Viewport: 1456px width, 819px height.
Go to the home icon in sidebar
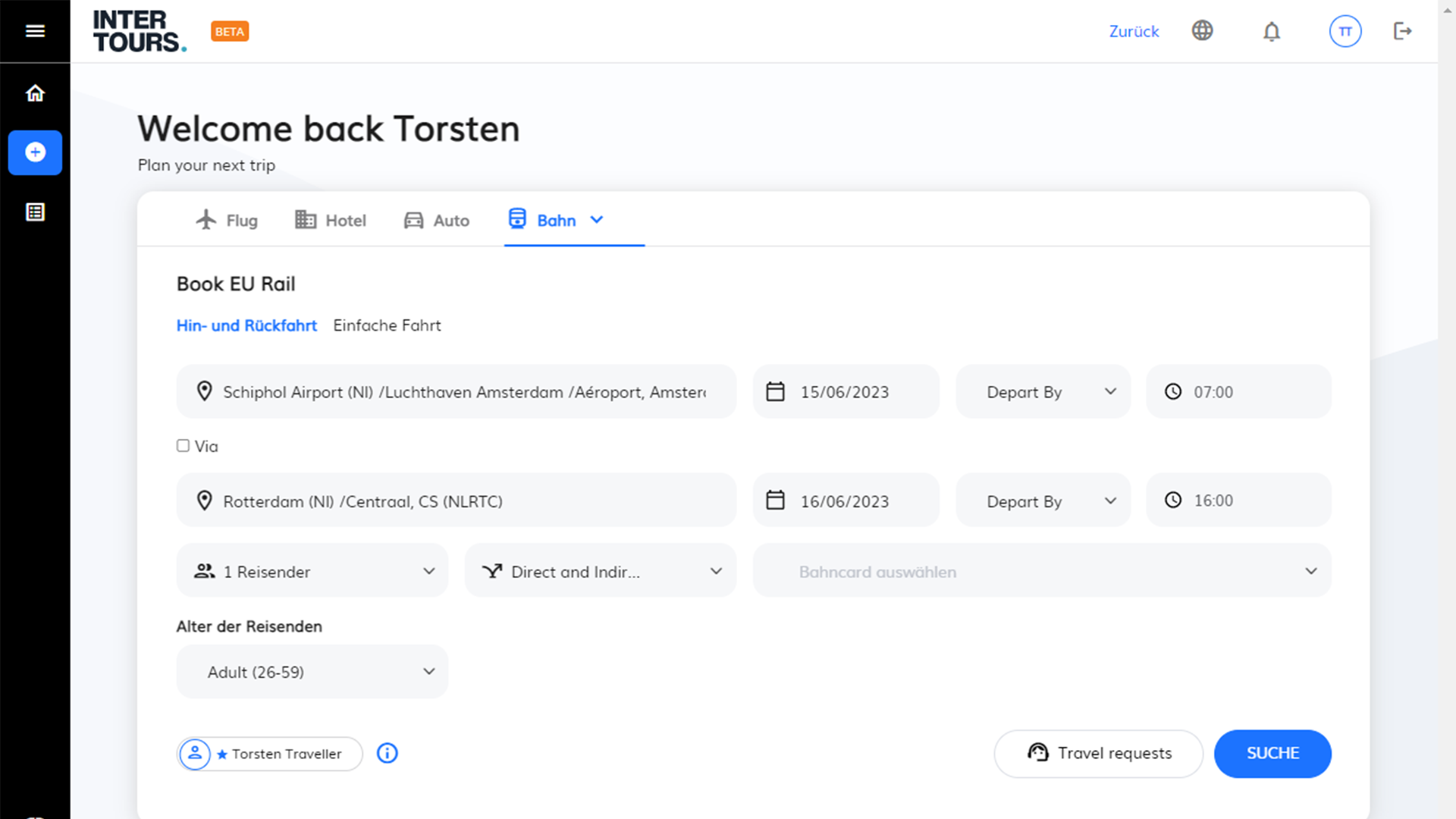coord(35,93)
